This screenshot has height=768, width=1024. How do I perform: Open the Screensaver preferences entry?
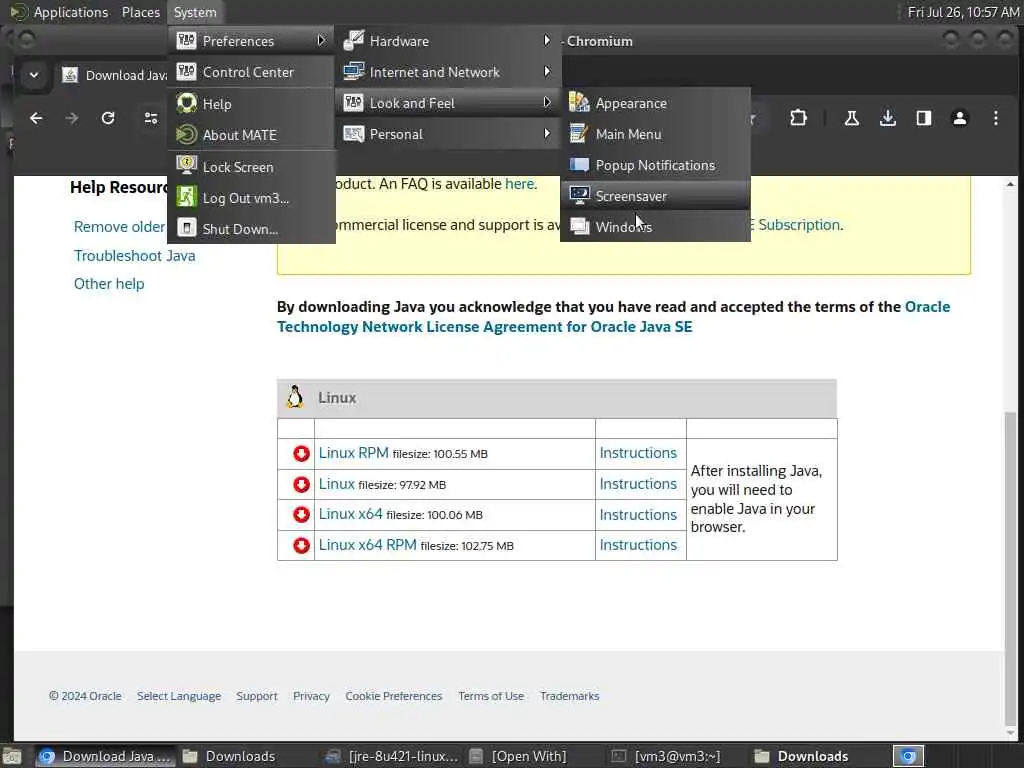point(655,196)
